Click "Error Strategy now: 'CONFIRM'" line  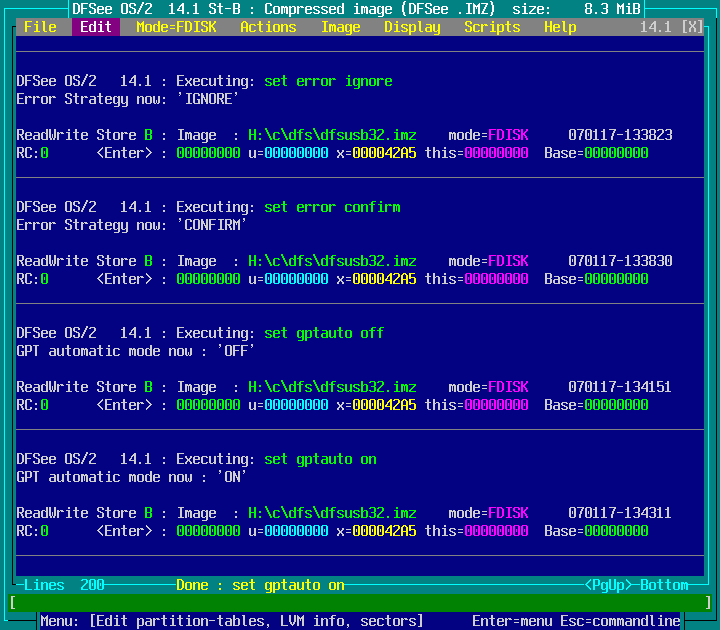click(131, 225)
